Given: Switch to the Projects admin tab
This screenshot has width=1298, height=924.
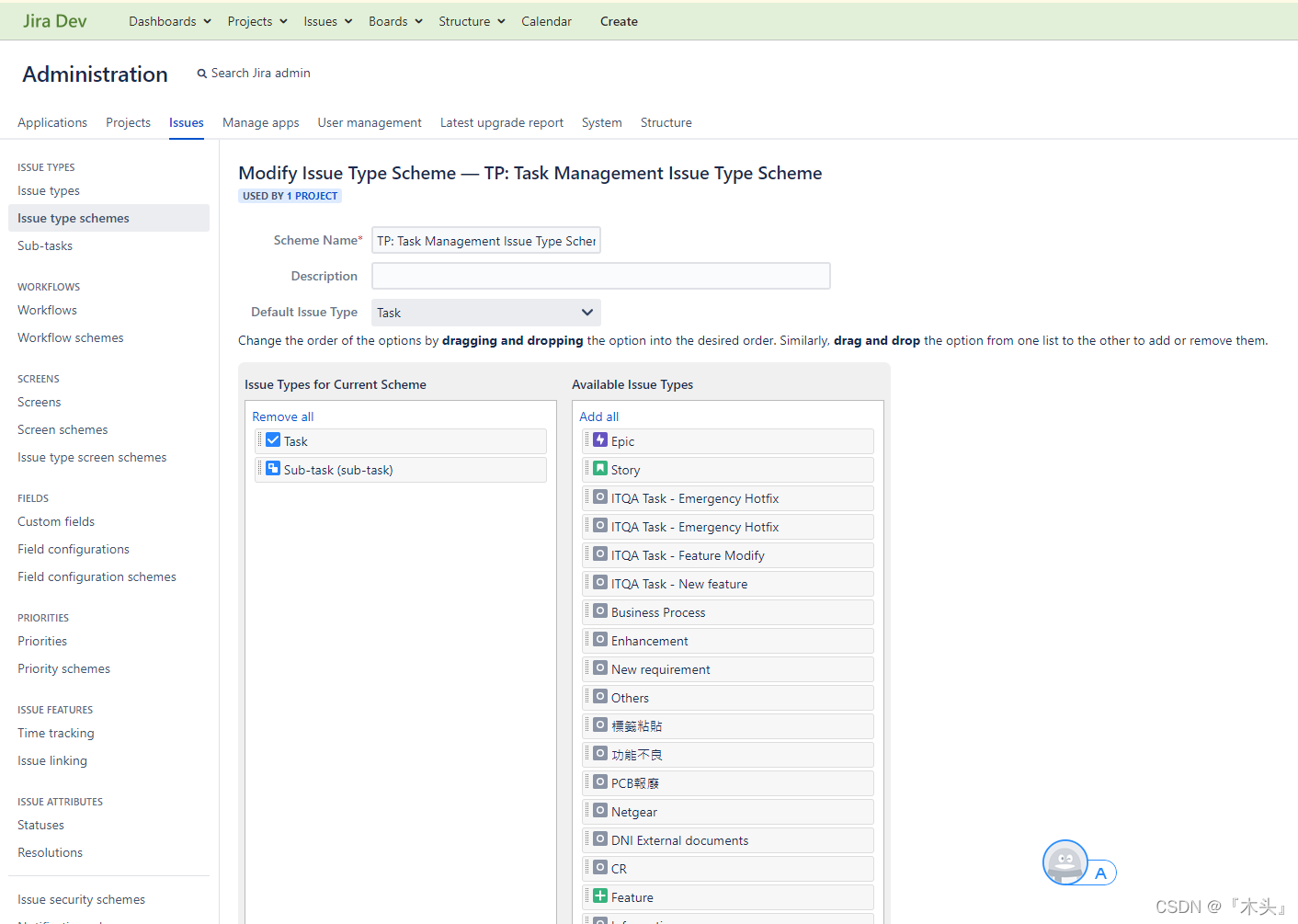Looking at the screenshot, I should click(128, 122).
